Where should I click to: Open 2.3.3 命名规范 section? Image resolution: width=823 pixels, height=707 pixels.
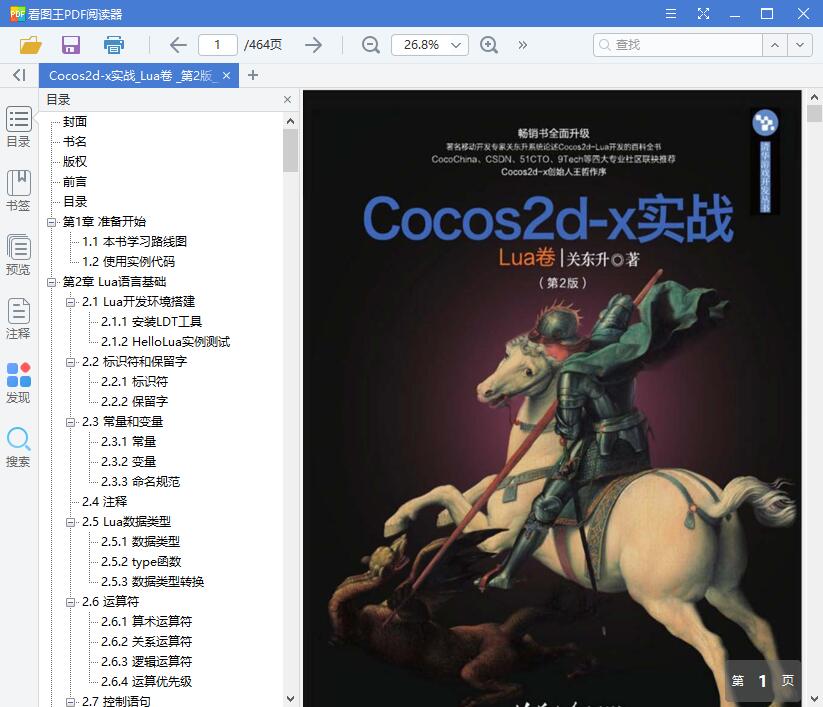(140, 481)
